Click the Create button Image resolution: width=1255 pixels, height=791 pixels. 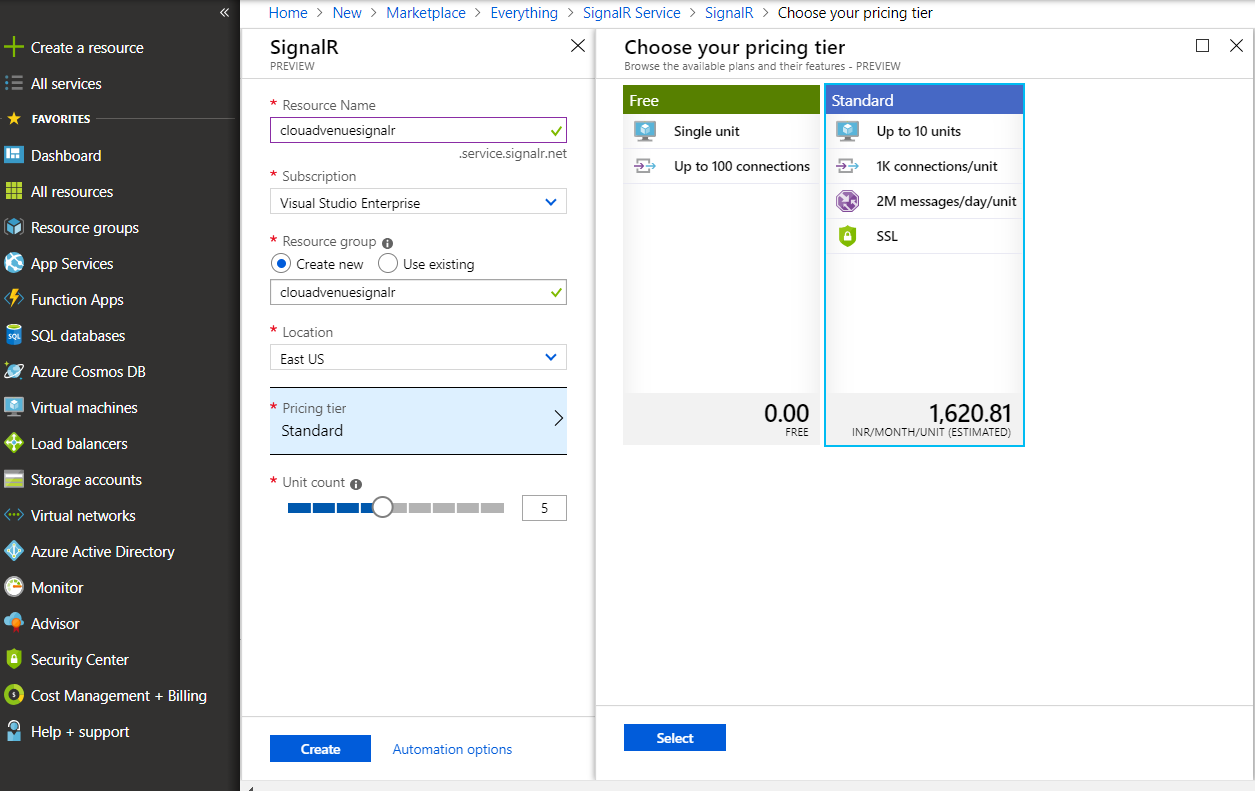pyautogui.click(x=320, y=748)
